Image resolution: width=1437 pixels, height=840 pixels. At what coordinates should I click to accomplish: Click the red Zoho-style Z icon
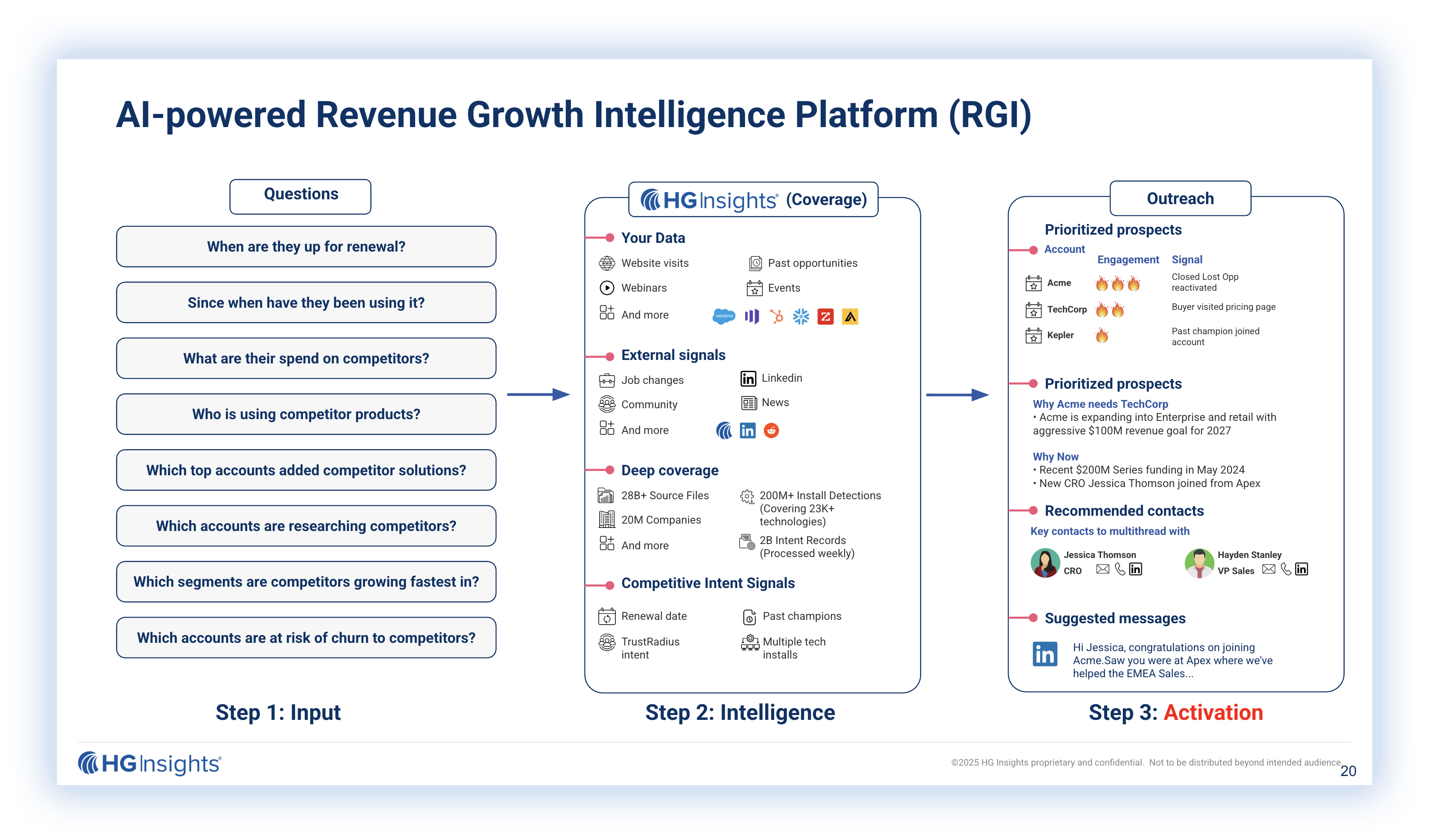(825, 316)
